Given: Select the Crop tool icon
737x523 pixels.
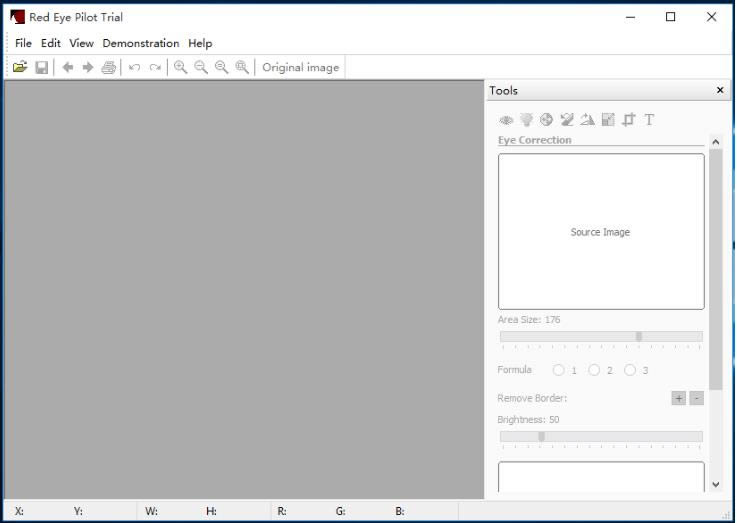Looking at the screenshot, I should pyautogui.click(x=628, y=120).
